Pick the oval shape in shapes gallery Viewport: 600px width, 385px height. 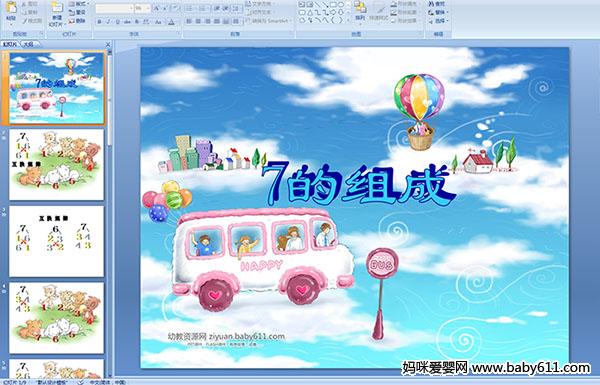[341, 4]
